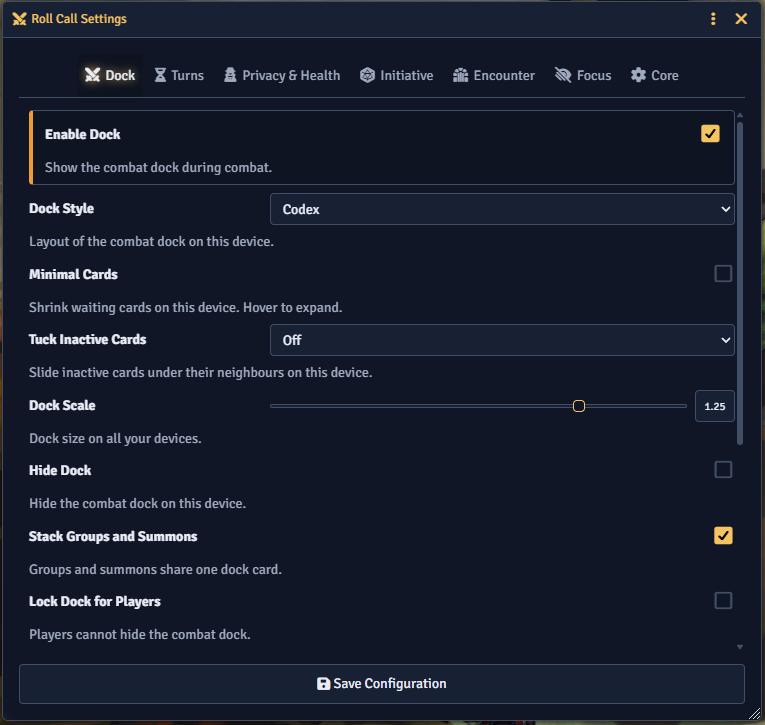
Task: Click the Dock tab swords icon
Action: [92, 75]
